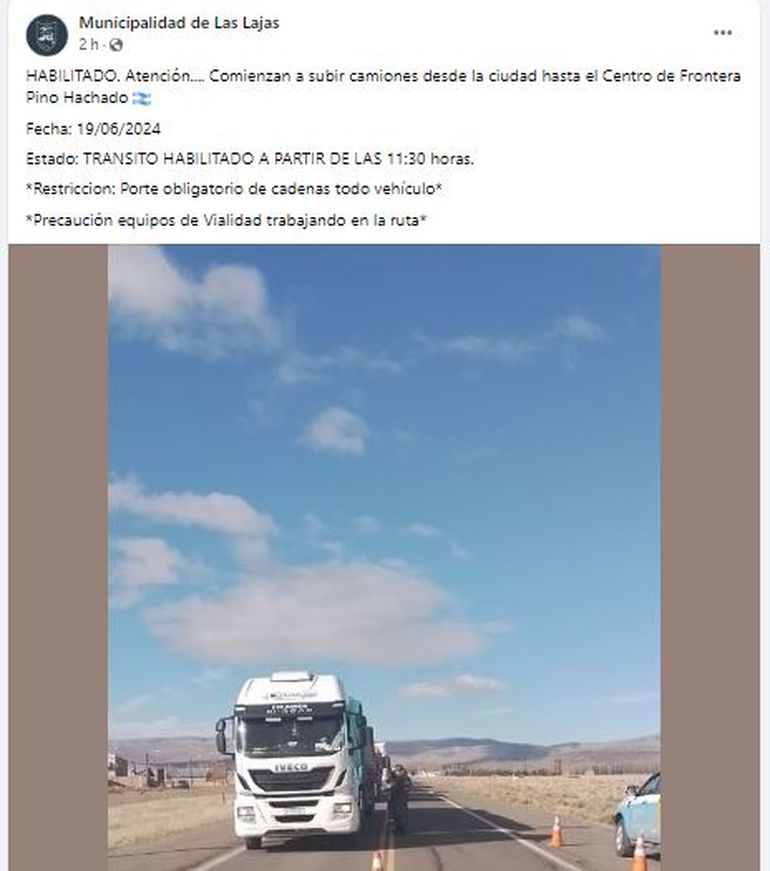Click the brown right margin beside the photo

(709, 557)
